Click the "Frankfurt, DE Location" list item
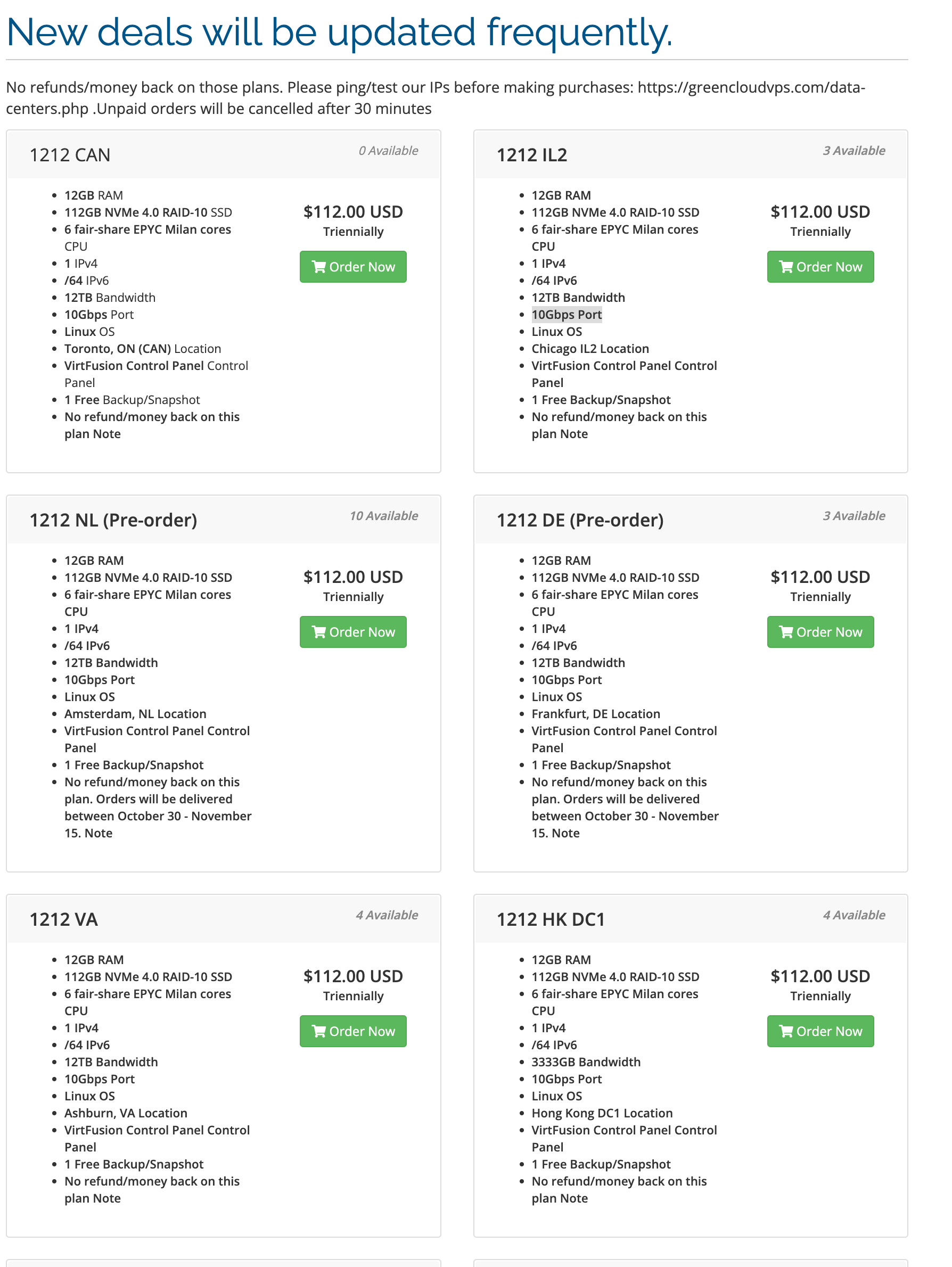This screenshot has width=952, height=1267. tap(595, 714)
